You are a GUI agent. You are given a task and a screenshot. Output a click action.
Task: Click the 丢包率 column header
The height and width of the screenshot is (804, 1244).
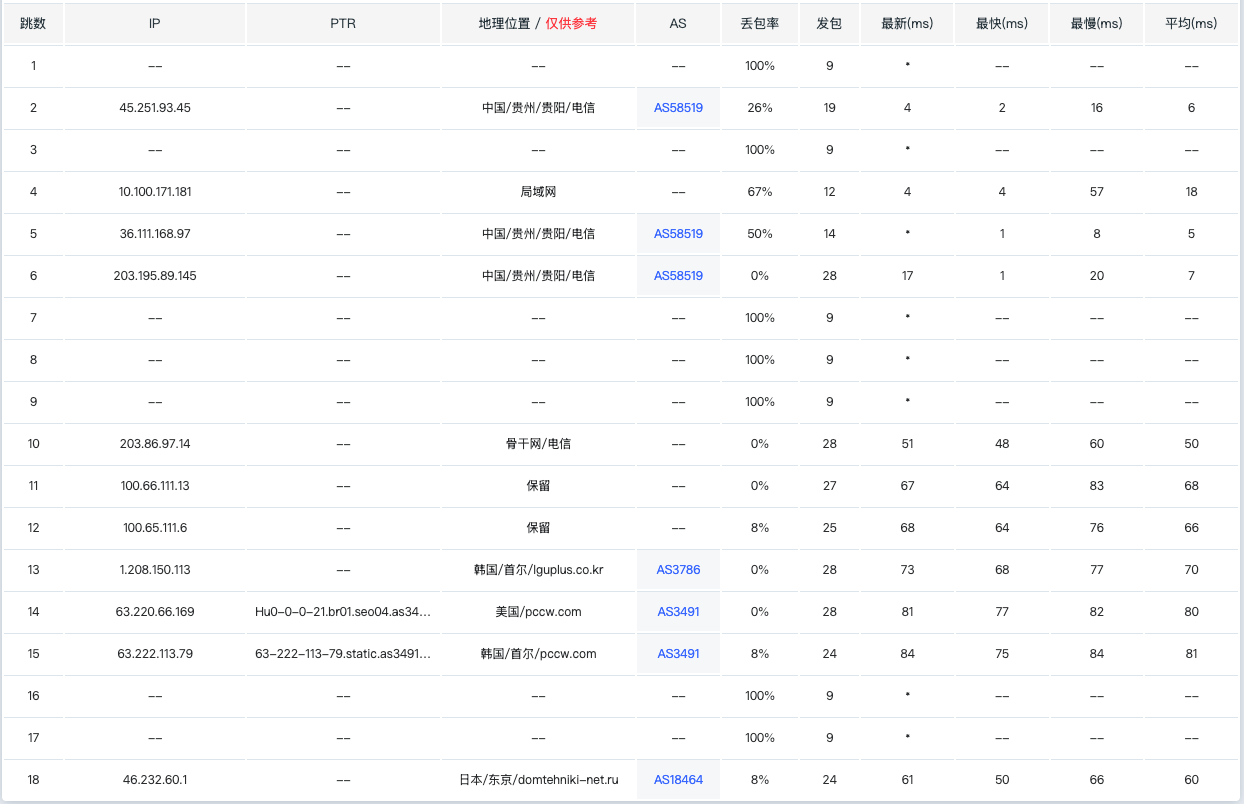[759, 24]
